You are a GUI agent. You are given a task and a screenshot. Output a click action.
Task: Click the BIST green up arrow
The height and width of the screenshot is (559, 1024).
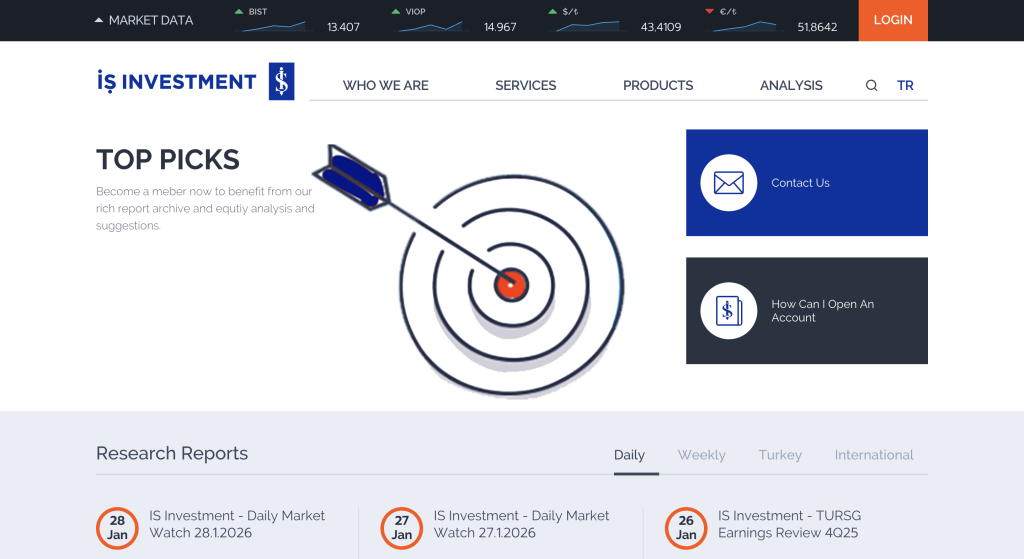click(239, 12)
